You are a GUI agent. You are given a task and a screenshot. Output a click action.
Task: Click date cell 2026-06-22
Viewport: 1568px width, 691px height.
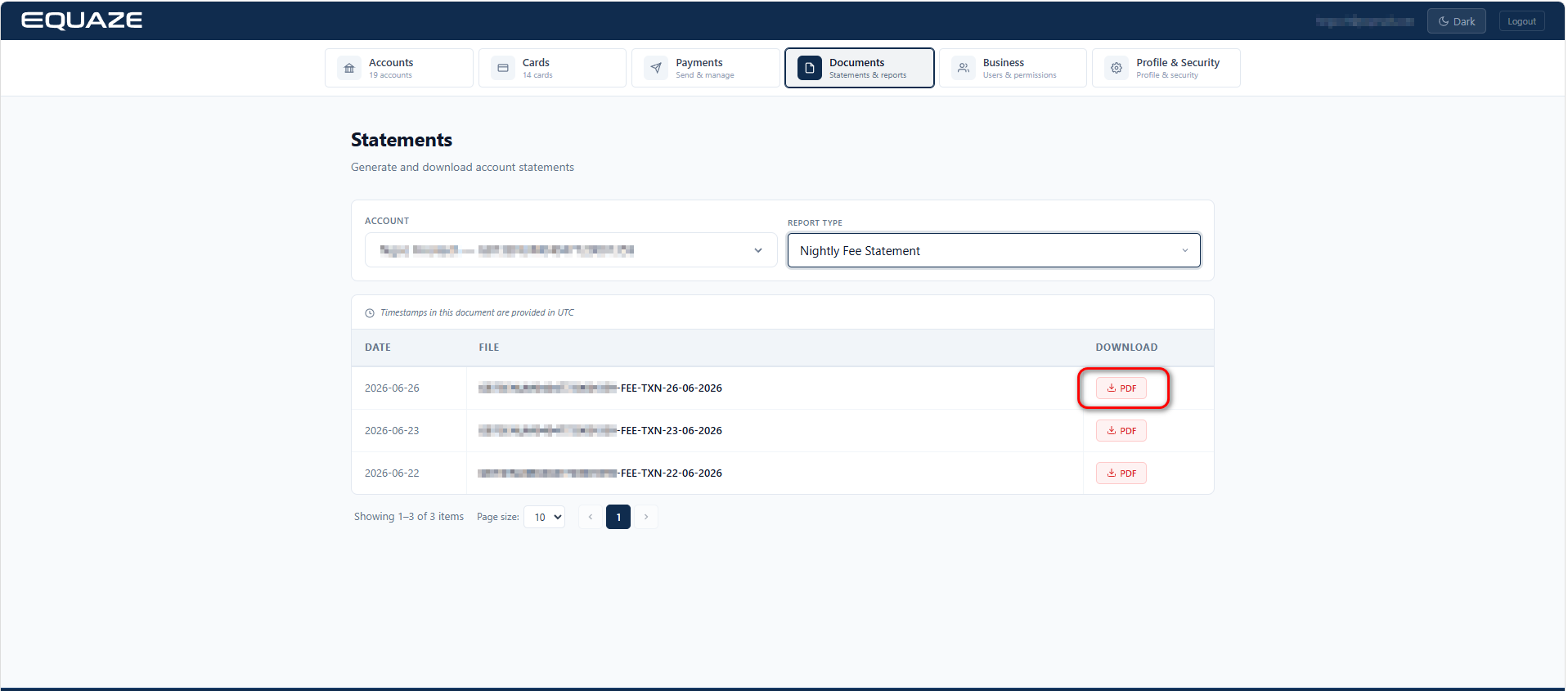click(x=392, y=473)
